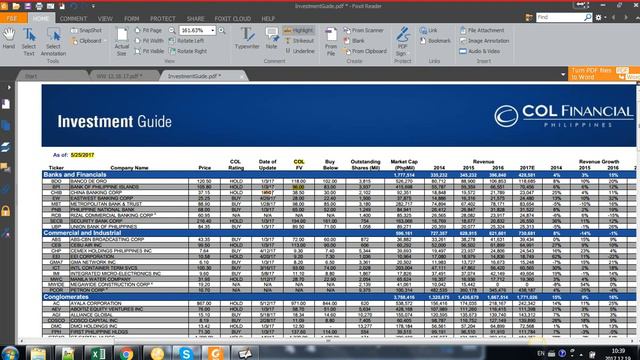The width and height of the screenshot is (640, 360).
Task: Switch to the VIEW ribbon tab
Action: (105, 18)
